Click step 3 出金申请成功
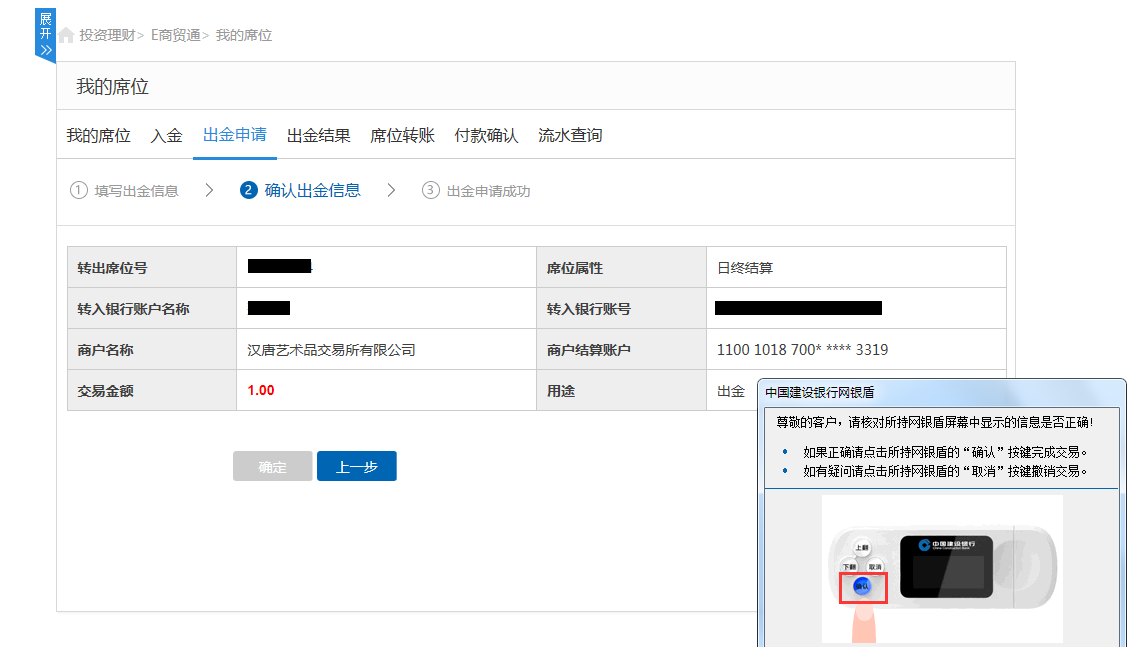The width and height of the screenshot is (1128, 647). click(x=476, y=191)
